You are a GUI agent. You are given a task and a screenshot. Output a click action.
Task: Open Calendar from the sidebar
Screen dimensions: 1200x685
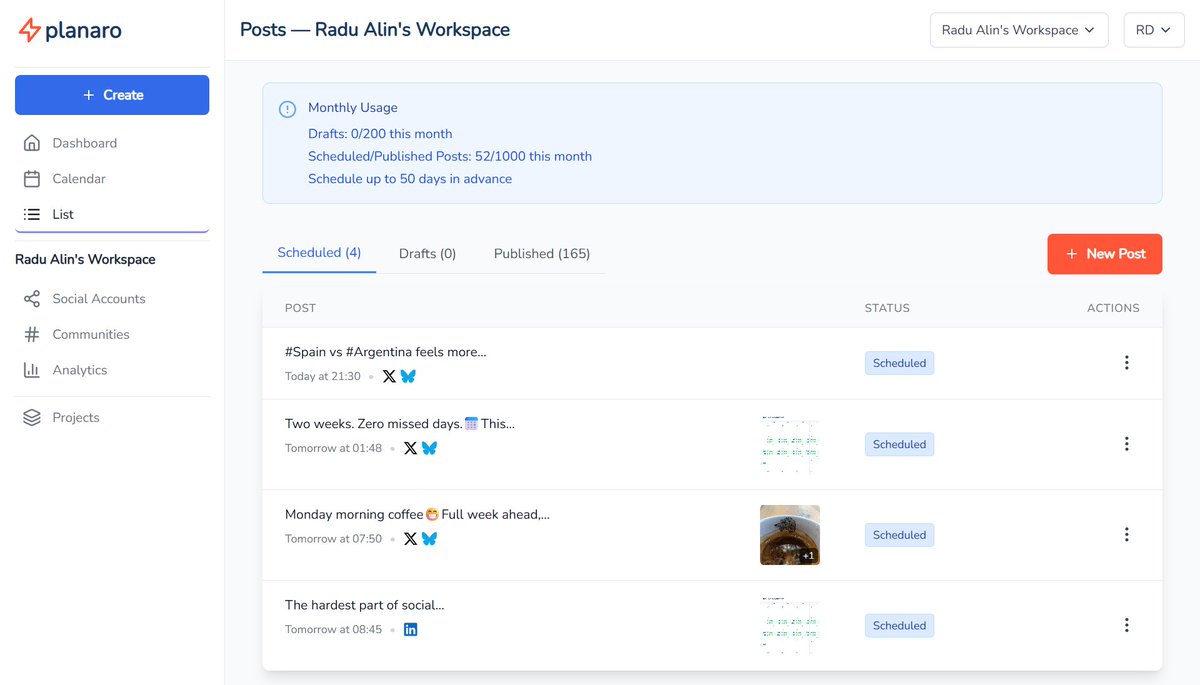click(x=112, y=179)
